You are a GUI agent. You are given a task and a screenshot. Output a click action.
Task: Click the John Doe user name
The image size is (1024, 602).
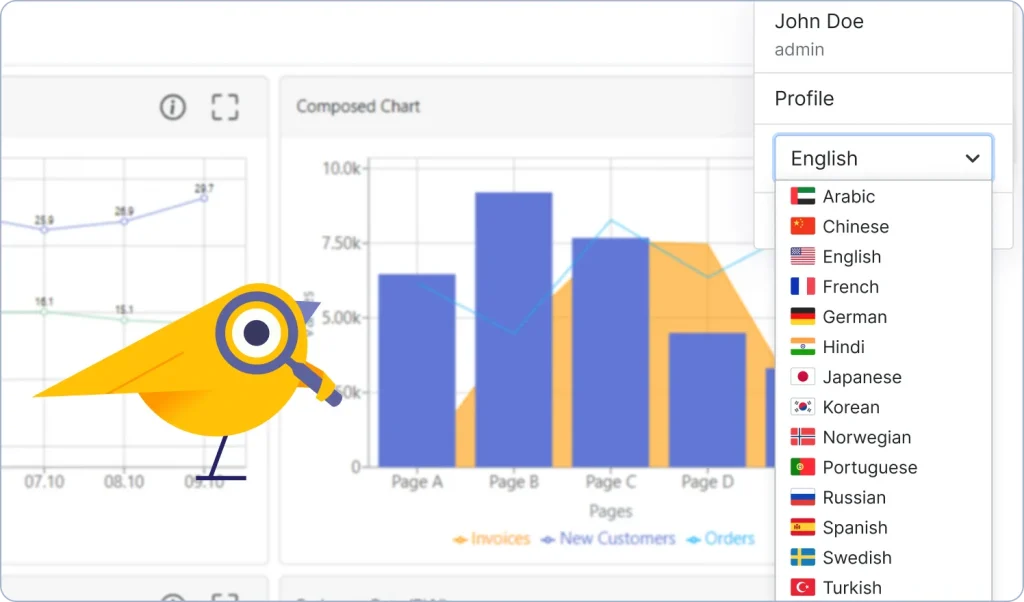[x=819, y=21]
